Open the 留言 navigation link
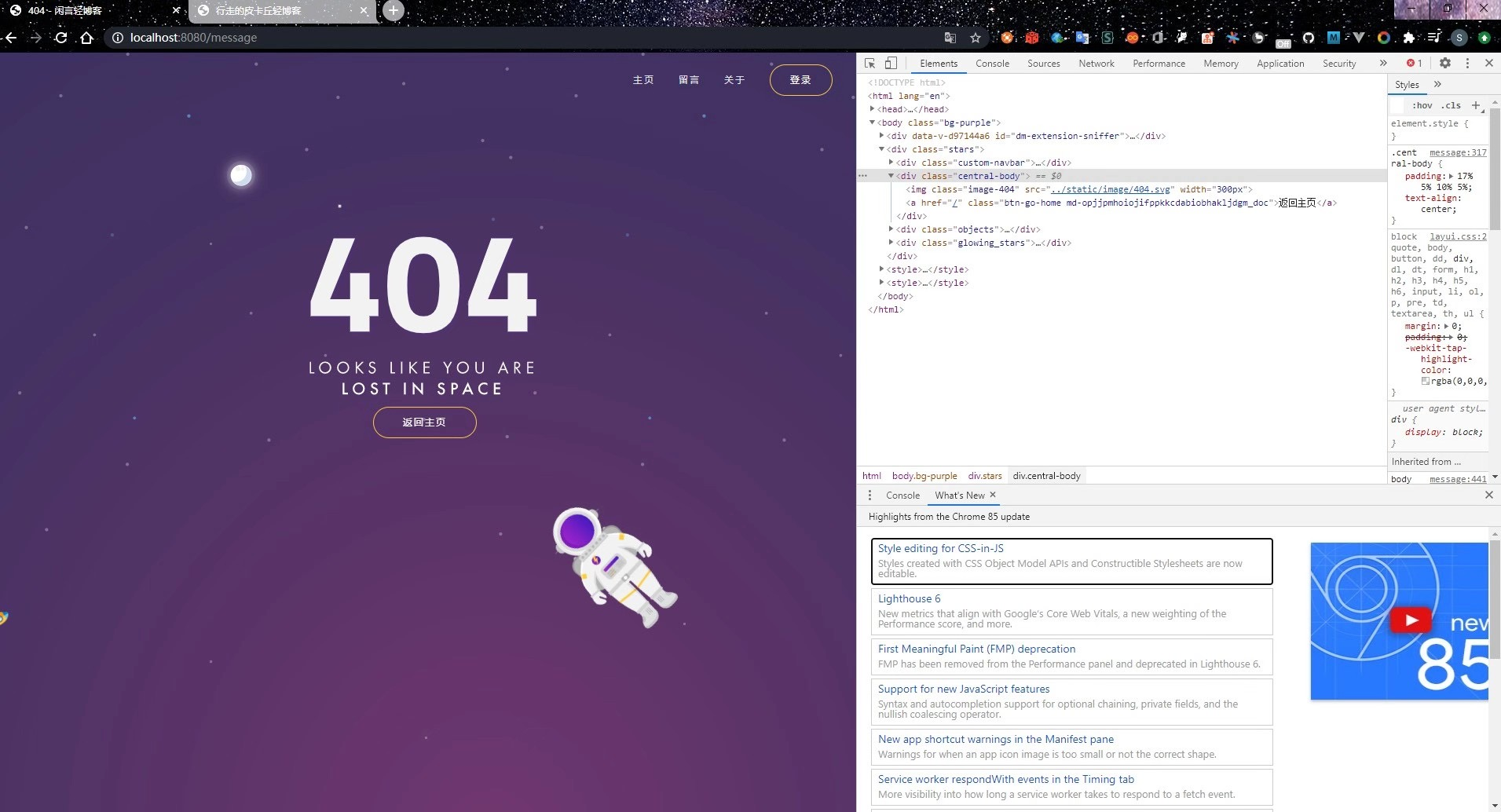 click(x=689, y=80)
